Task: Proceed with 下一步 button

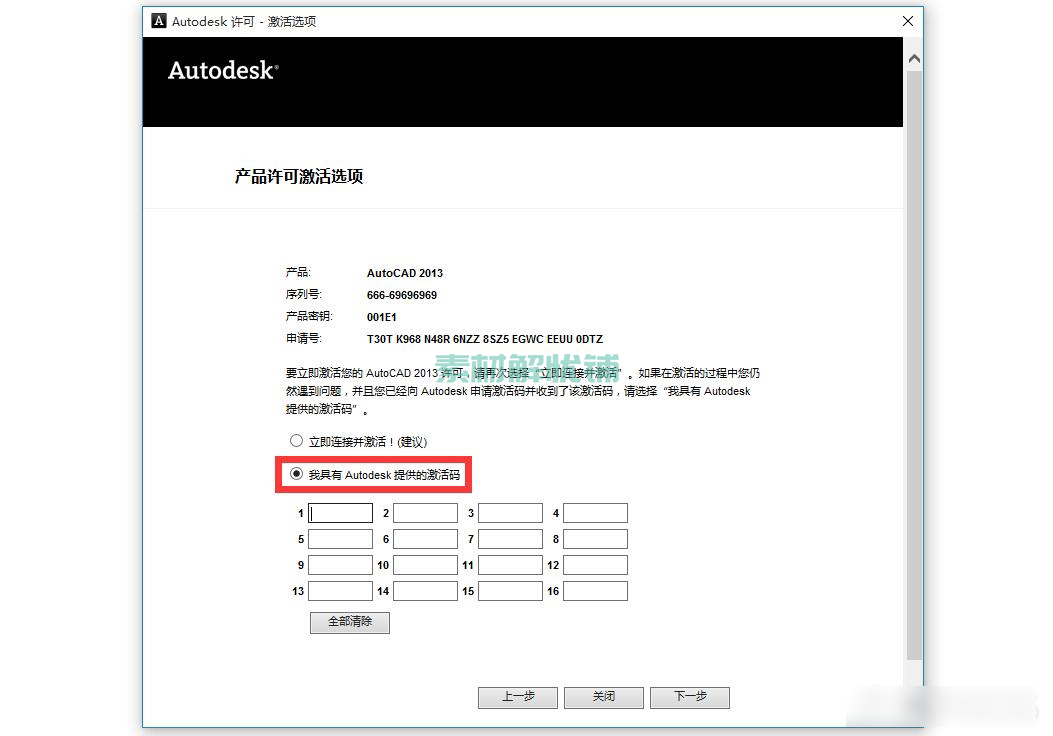Action: click(x=690, y=697)
